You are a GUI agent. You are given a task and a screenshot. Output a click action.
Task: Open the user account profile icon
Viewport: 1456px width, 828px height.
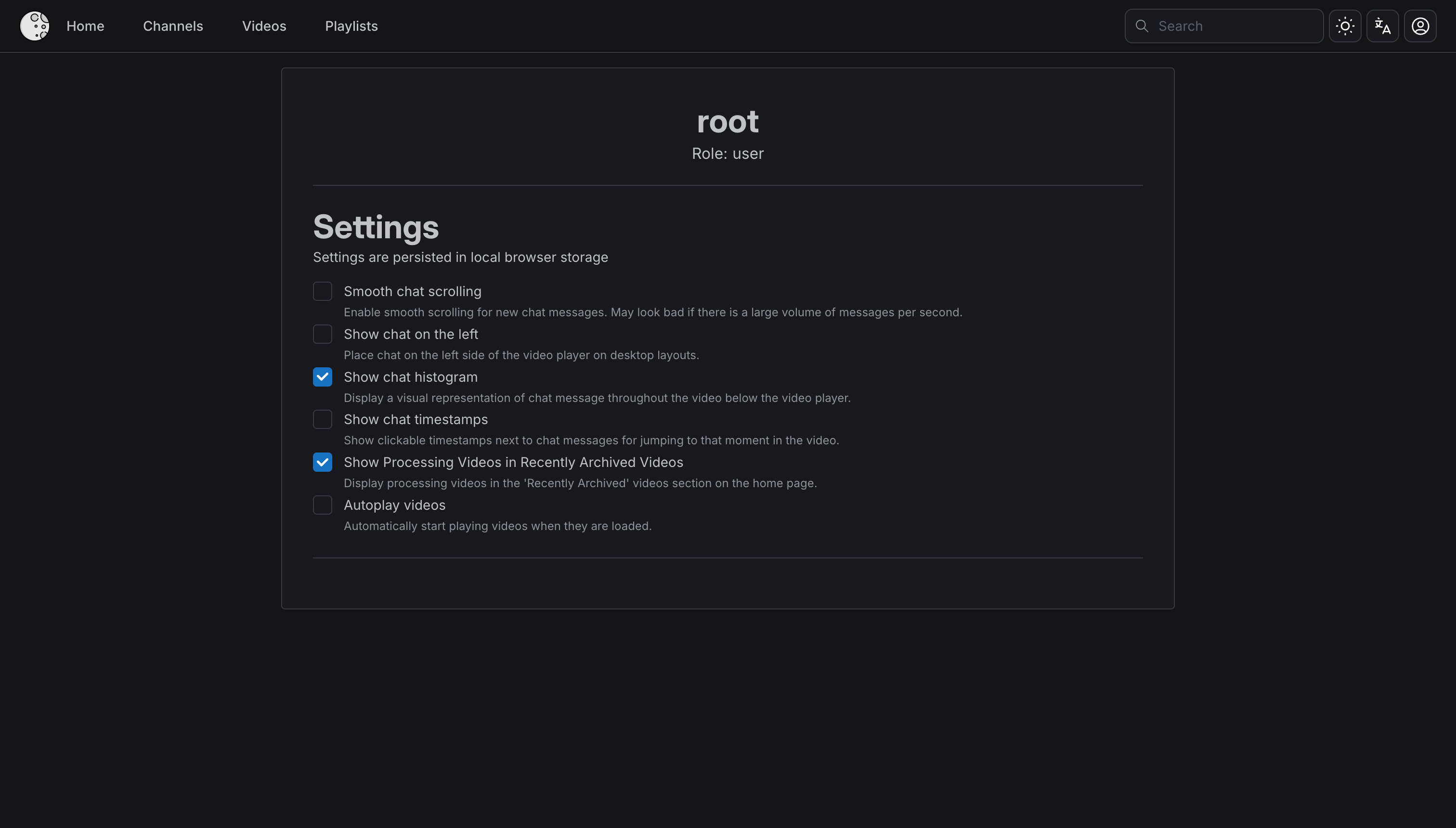1420,26
